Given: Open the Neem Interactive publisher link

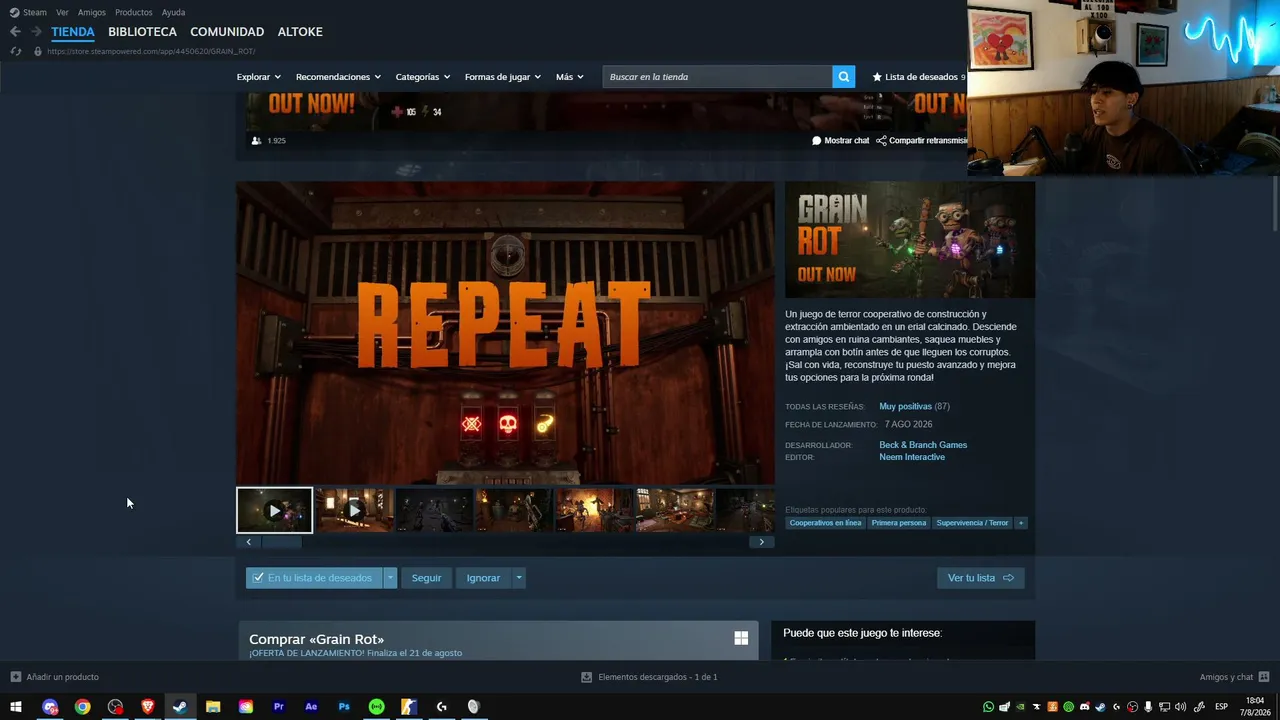Looking at the screenshot, I should [x=912, y=457].
